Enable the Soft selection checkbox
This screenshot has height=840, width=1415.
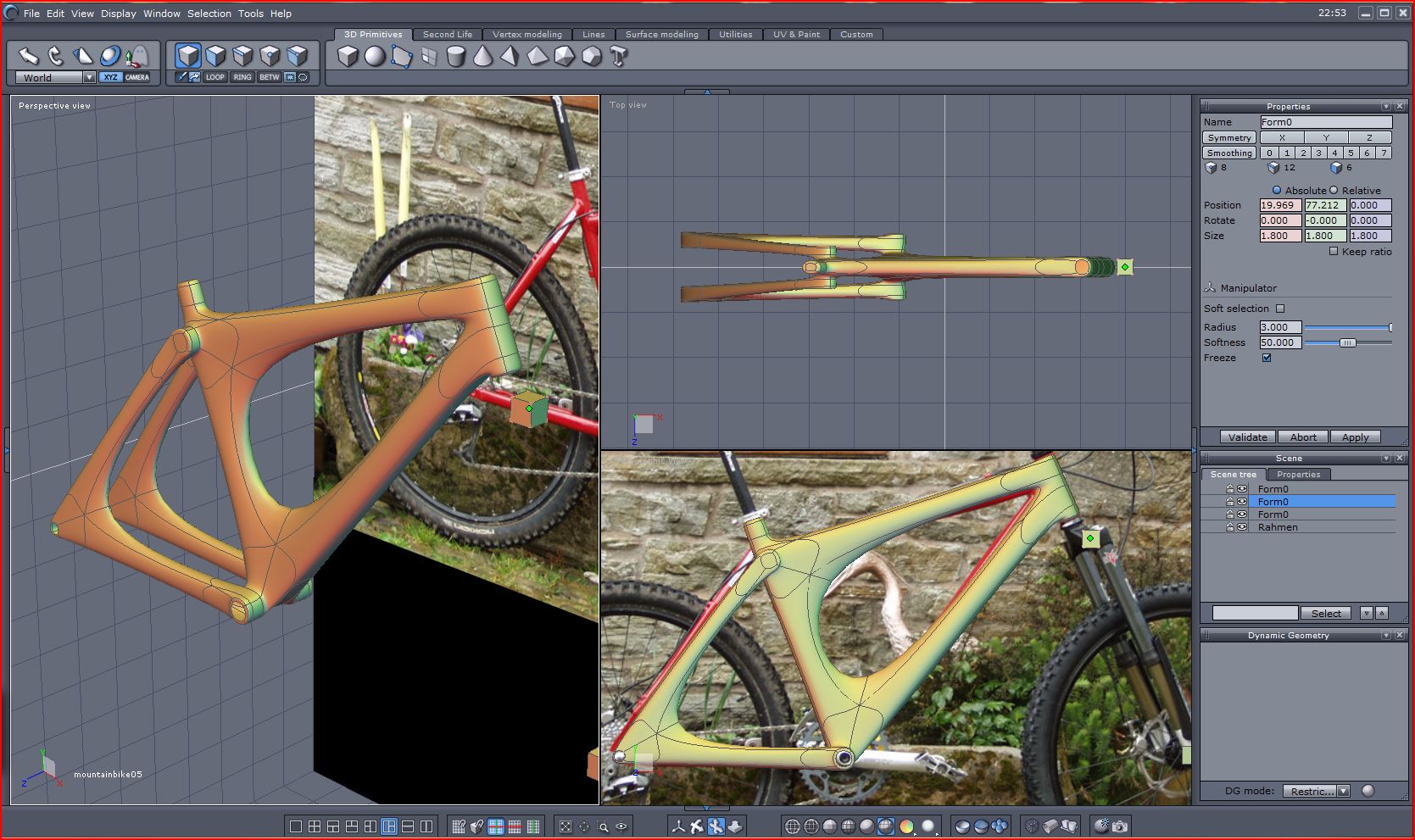1280,309
